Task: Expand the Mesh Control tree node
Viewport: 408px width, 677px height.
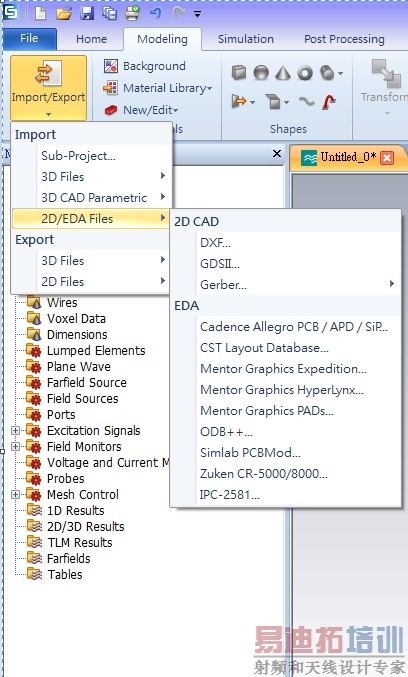Action: coord(16,494)
